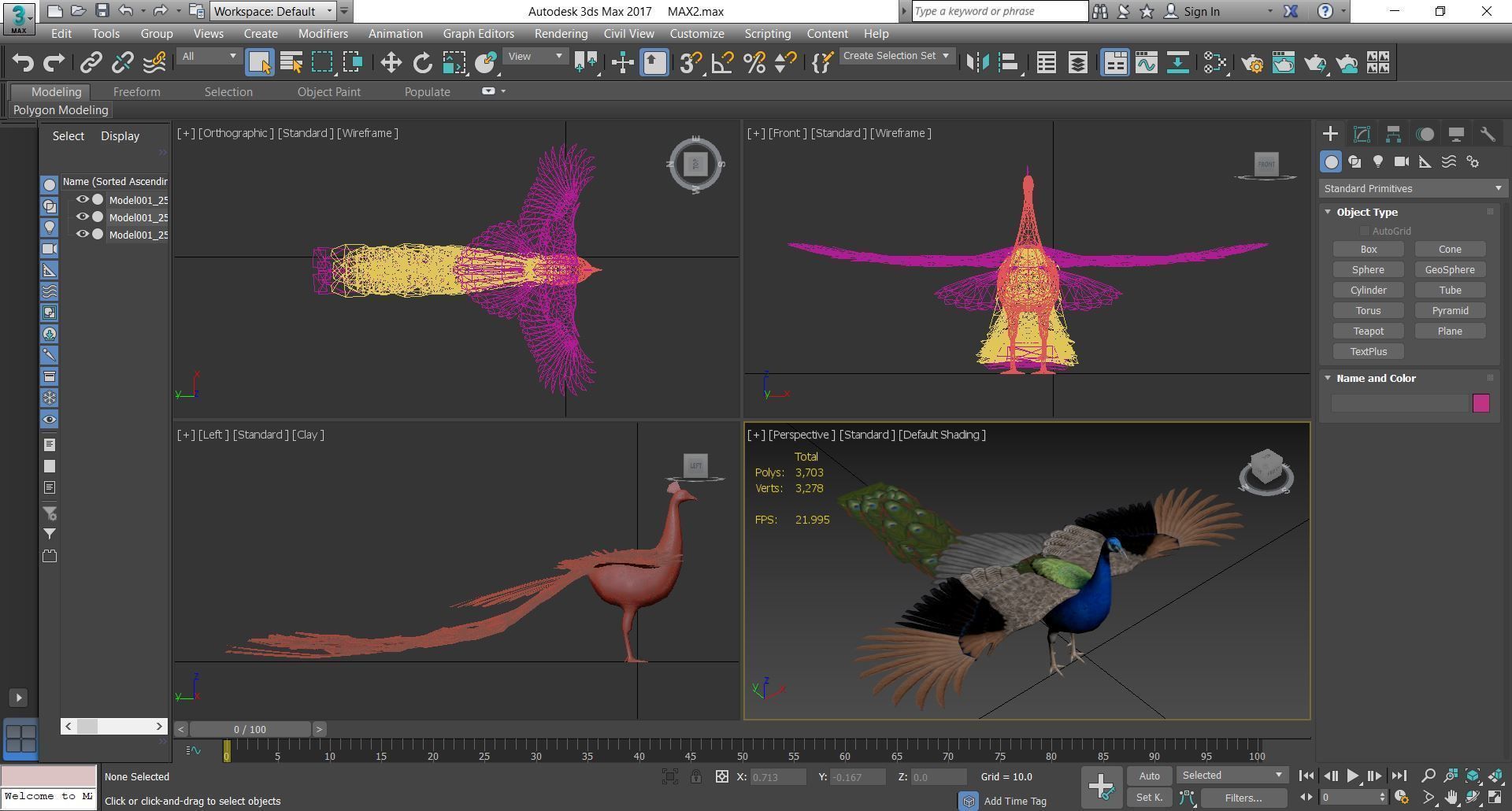1512x811 pixels.
Task: Click the Select Object arrow tool
Action: (259, 62)
